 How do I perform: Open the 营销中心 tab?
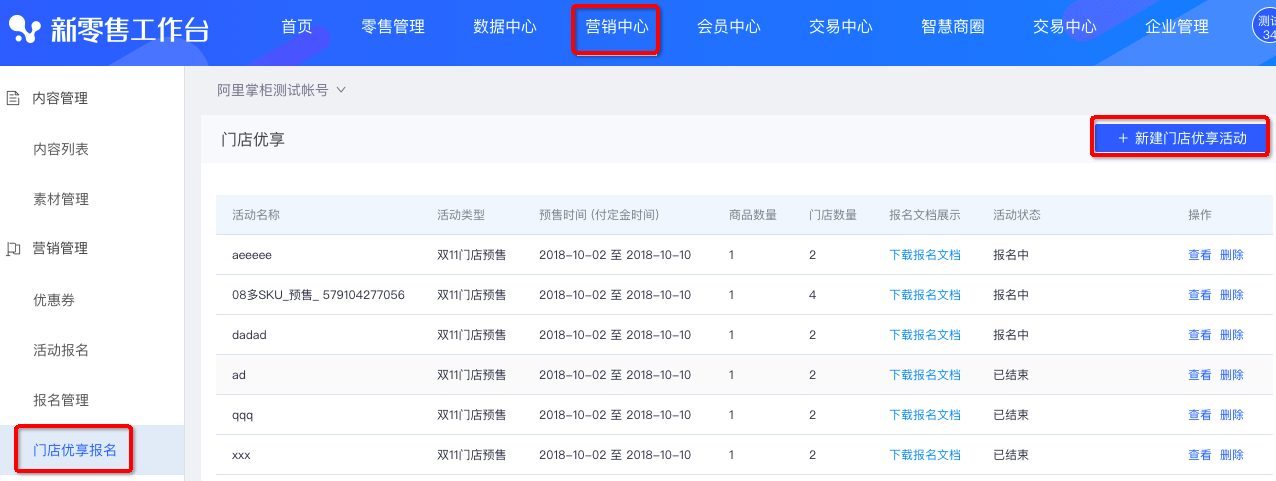click(616, 27)
